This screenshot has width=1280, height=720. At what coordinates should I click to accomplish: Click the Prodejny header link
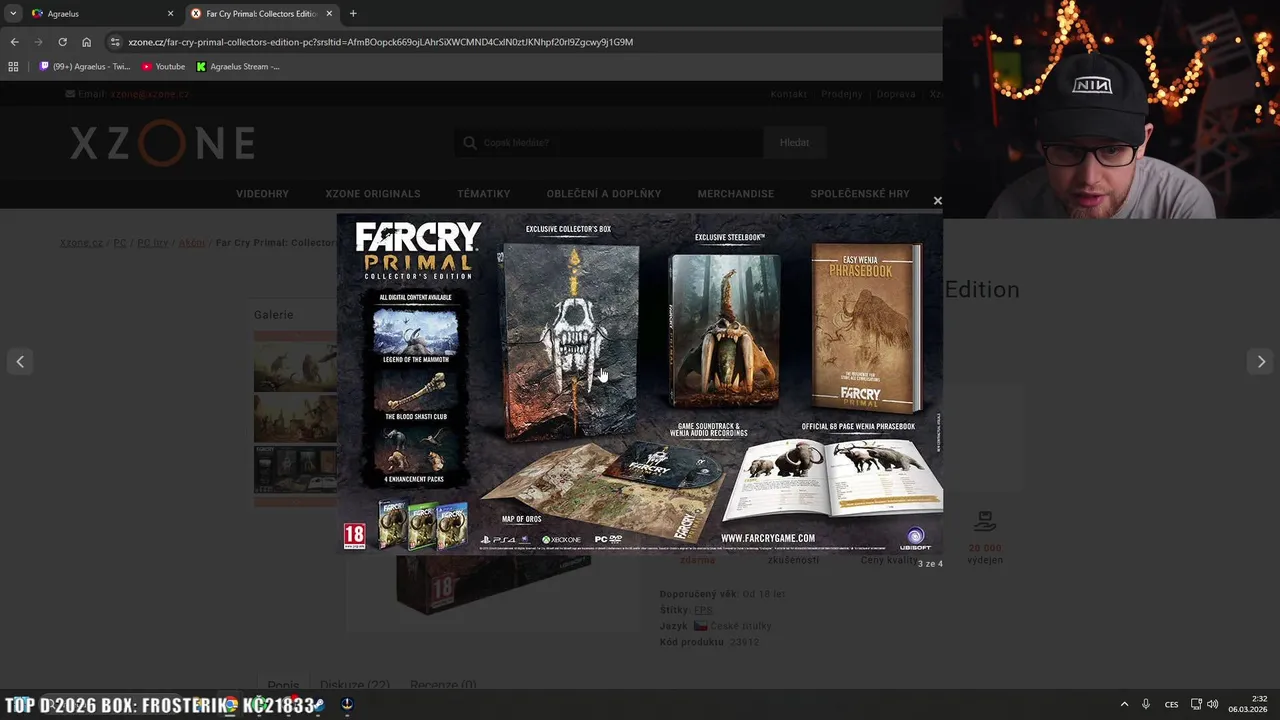841,94
